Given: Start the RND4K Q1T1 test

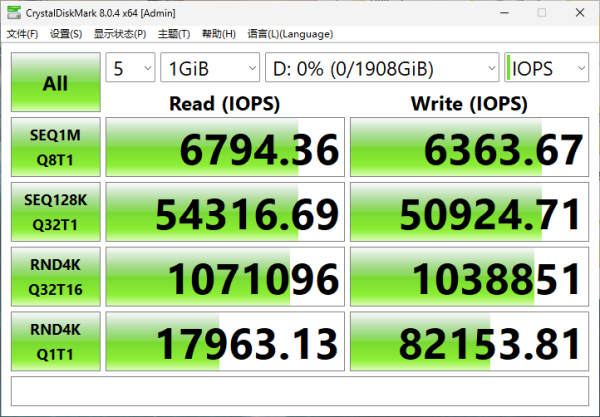Looking at the screenshot, I should click(56, 341).
